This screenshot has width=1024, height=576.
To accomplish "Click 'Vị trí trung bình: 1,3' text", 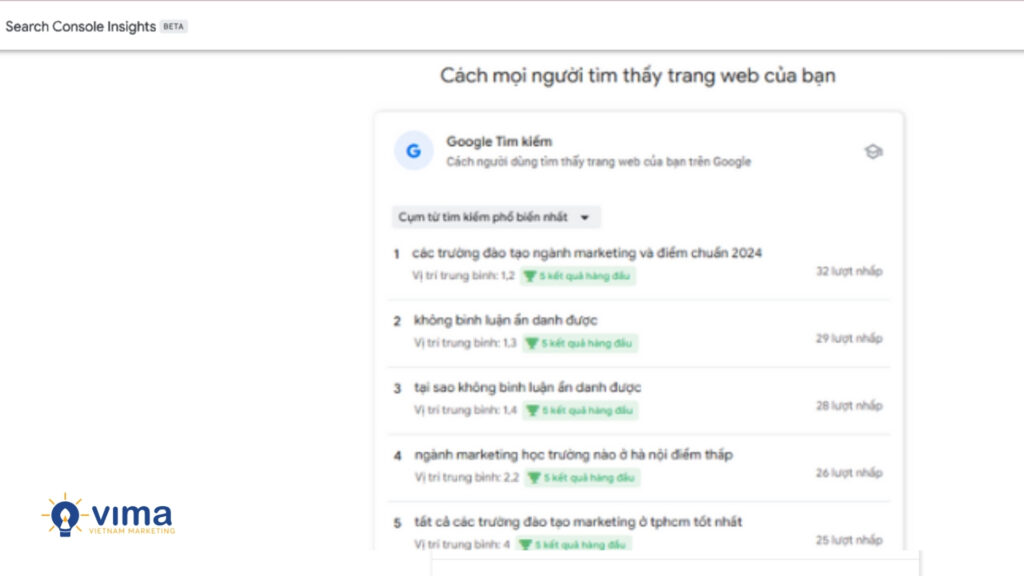I will coord(465,343).
